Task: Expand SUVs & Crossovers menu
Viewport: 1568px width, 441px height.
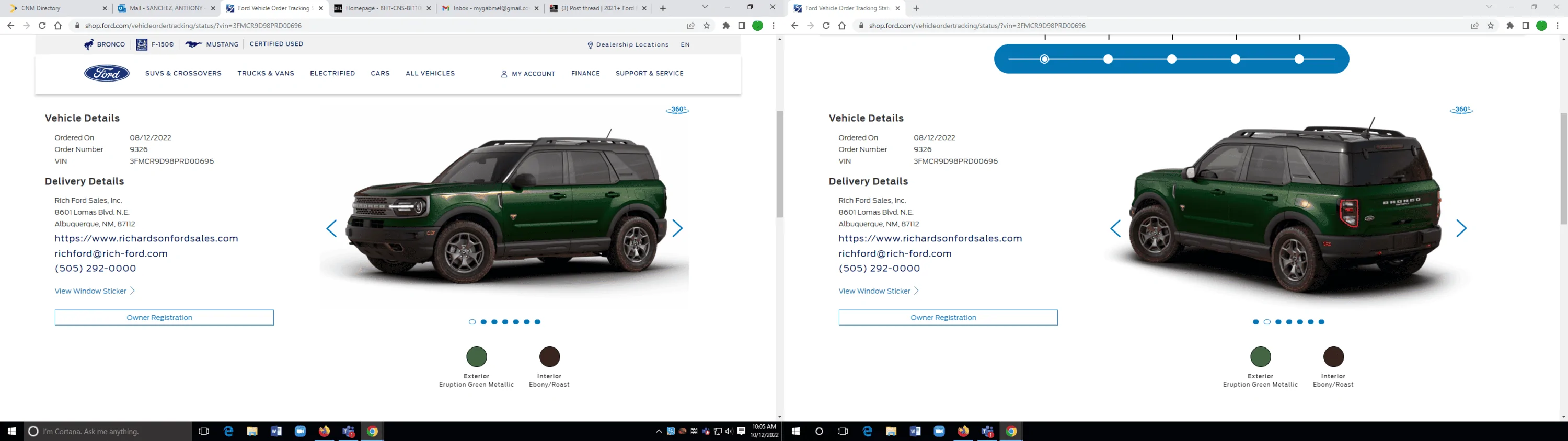Action: coord(183,74)
